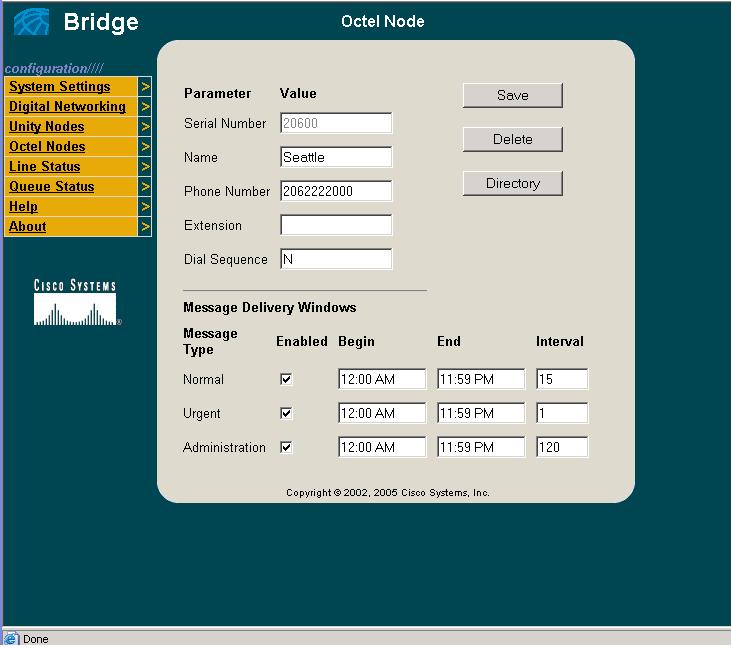Click the Serial Number field
Viewport: 732px width, 649px height.
[x=336, y=123]
